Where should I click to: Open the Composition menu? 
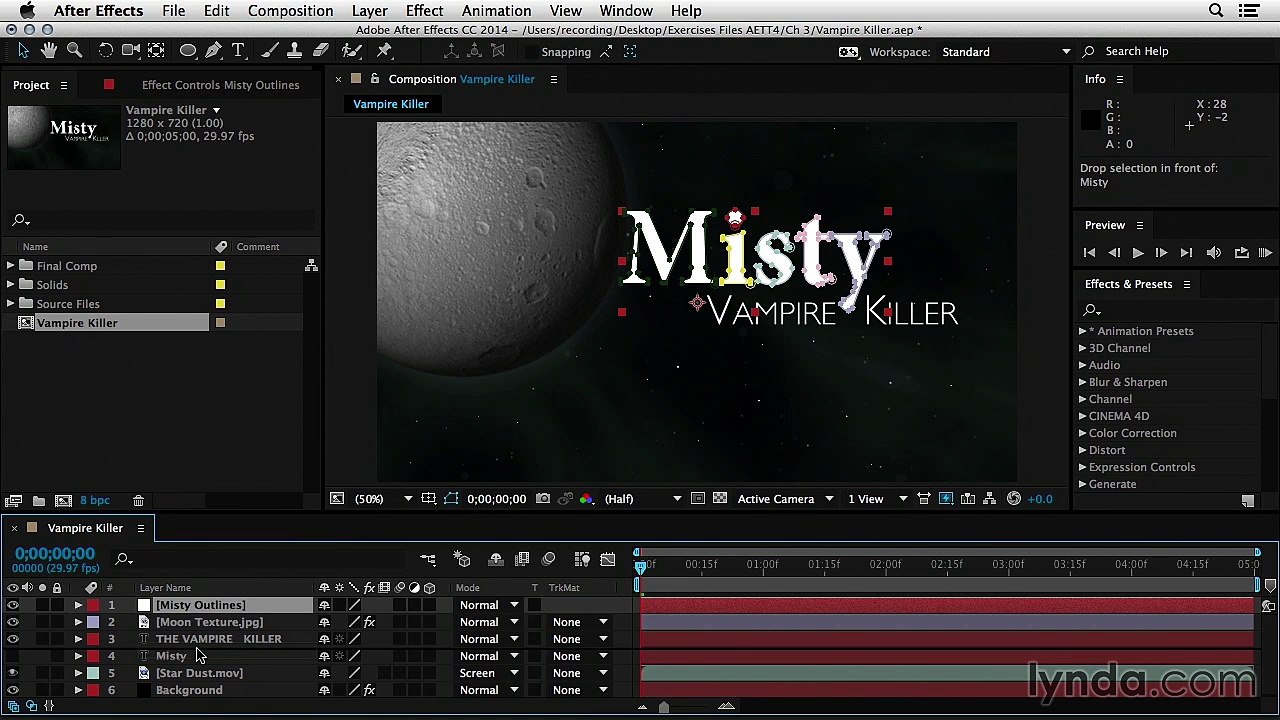pos(290,11)
